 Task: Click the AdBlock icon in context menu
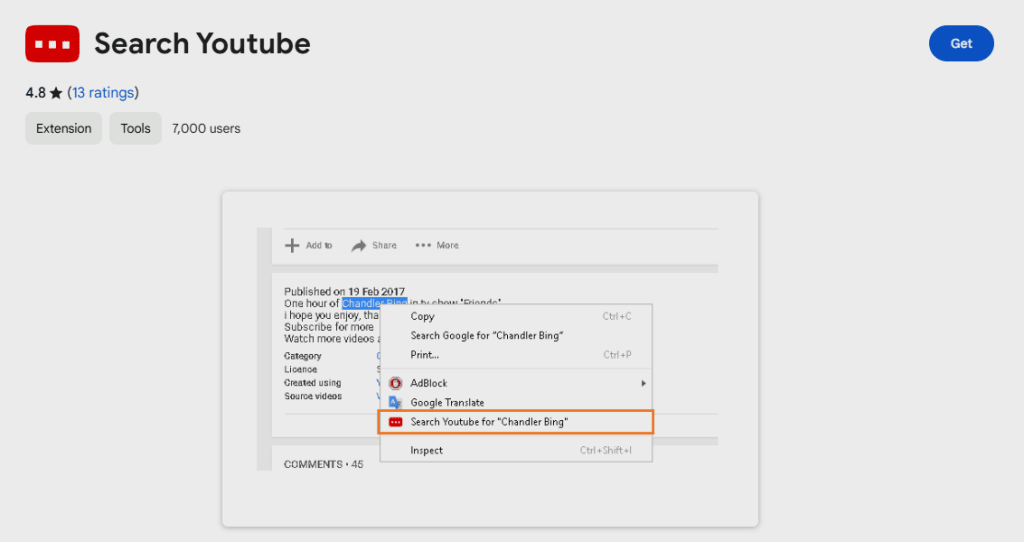point(396,383)
